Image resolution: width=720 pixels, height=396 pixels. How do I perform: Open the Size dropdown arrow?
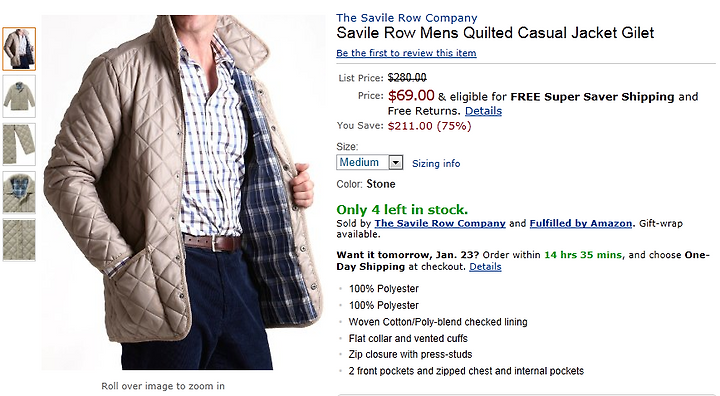pyautogui.click(x=395, y=162)
